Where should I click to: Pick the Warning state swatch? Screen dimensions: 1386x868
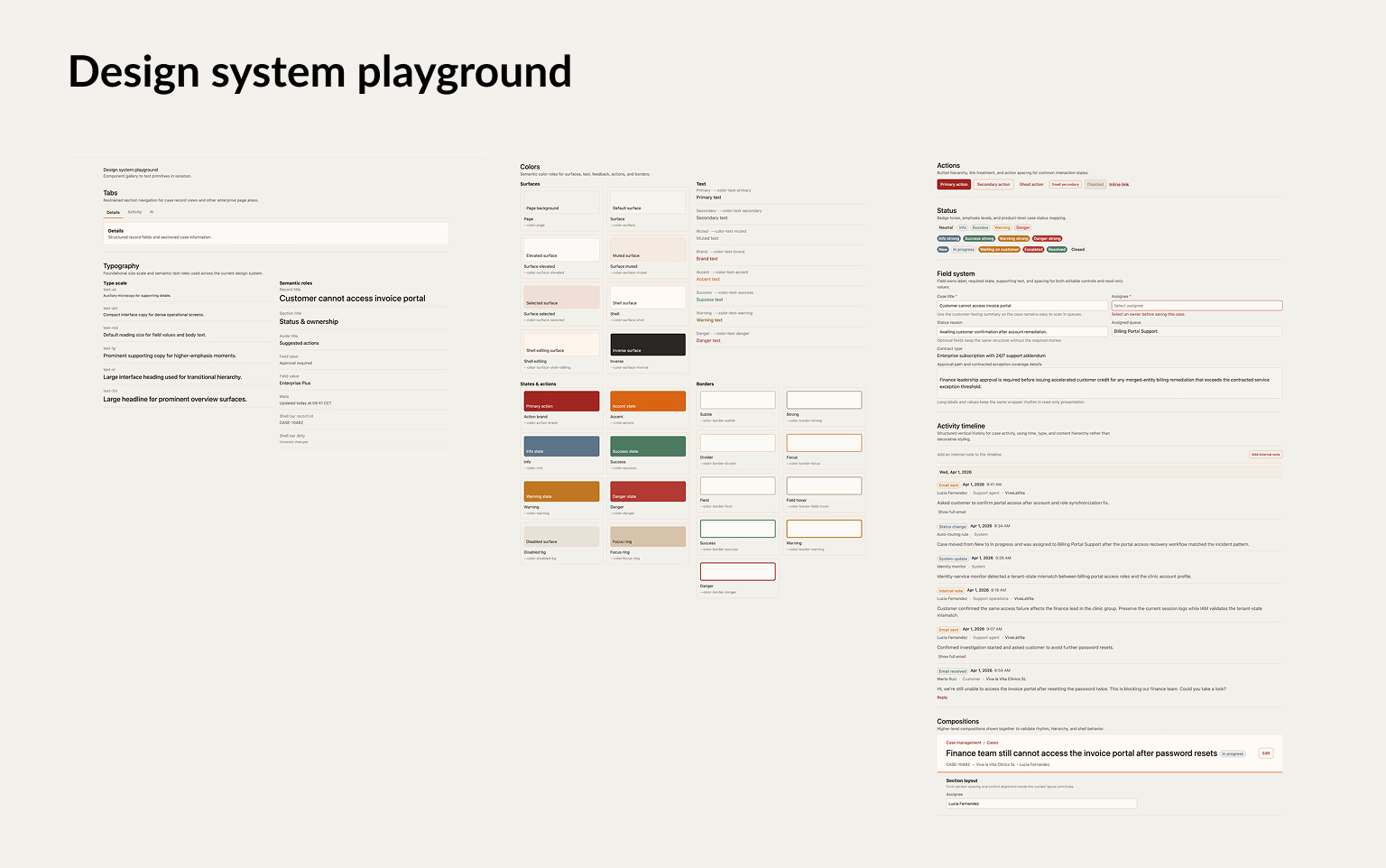tap(561, 491)
